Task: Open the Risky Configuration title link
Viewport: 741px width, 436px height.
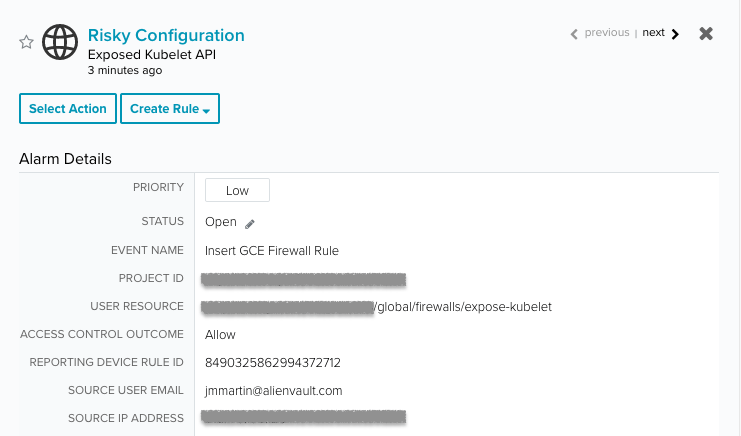Action: coord(166,35)
